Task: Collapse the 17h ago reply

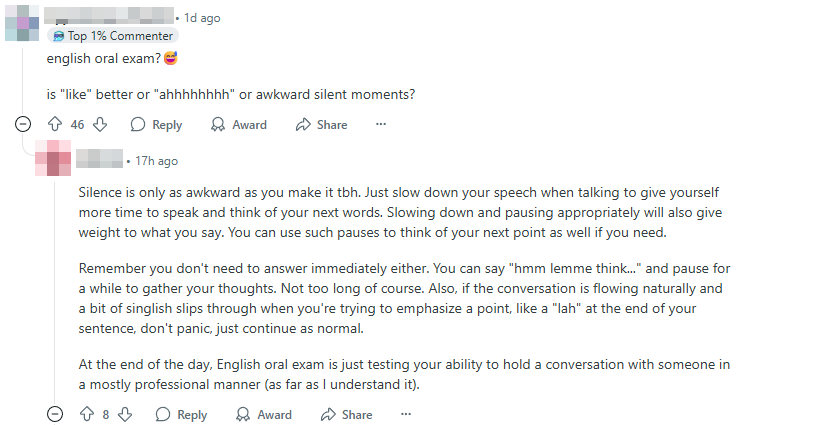Action: 56,415
